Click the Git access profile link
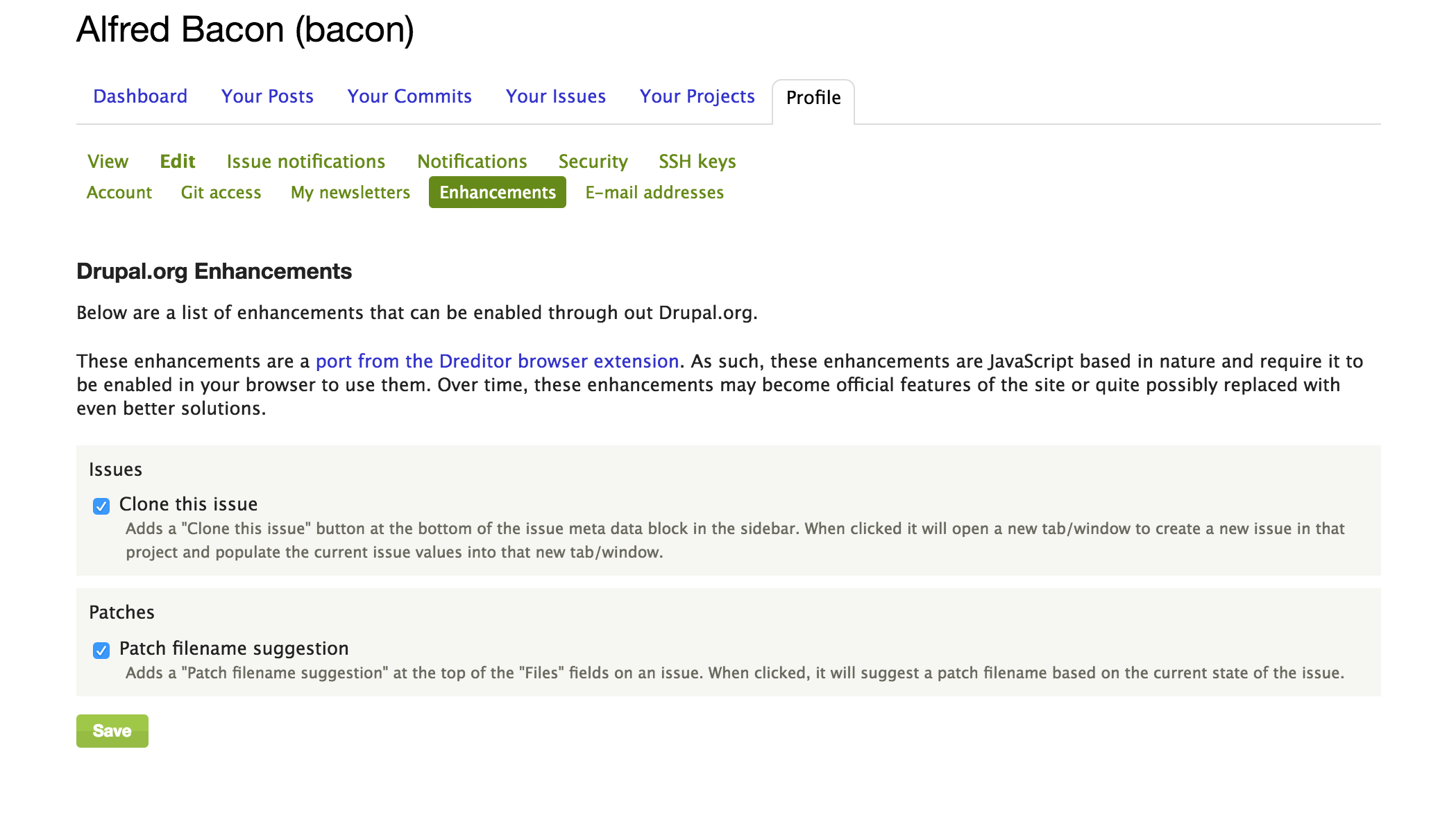Screen dimensions: 1456x824 pos(221,192)
